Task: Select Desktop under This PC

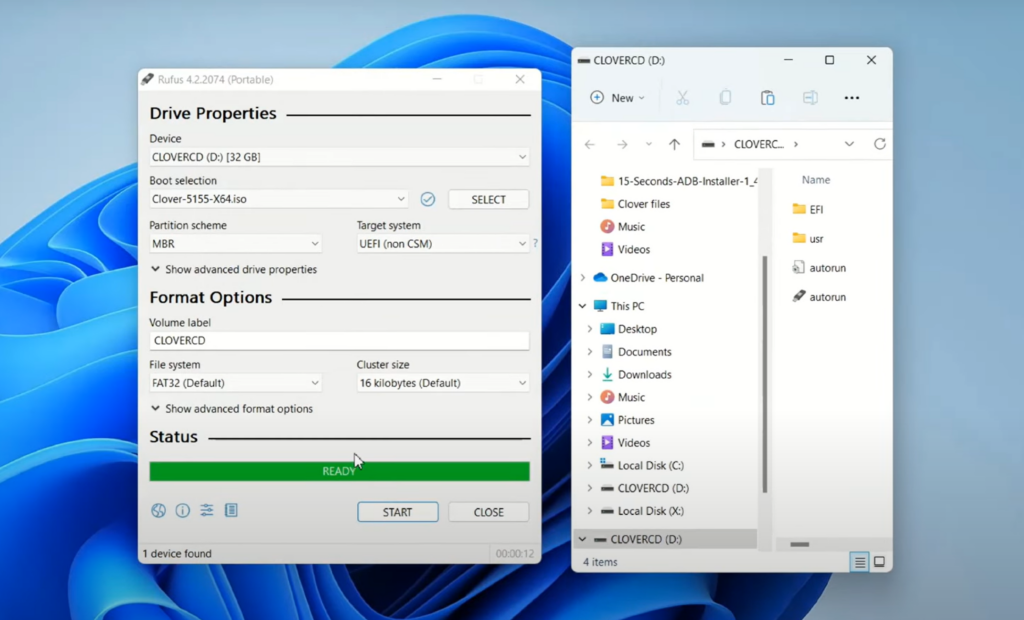Action: click(x=637, y=329)
